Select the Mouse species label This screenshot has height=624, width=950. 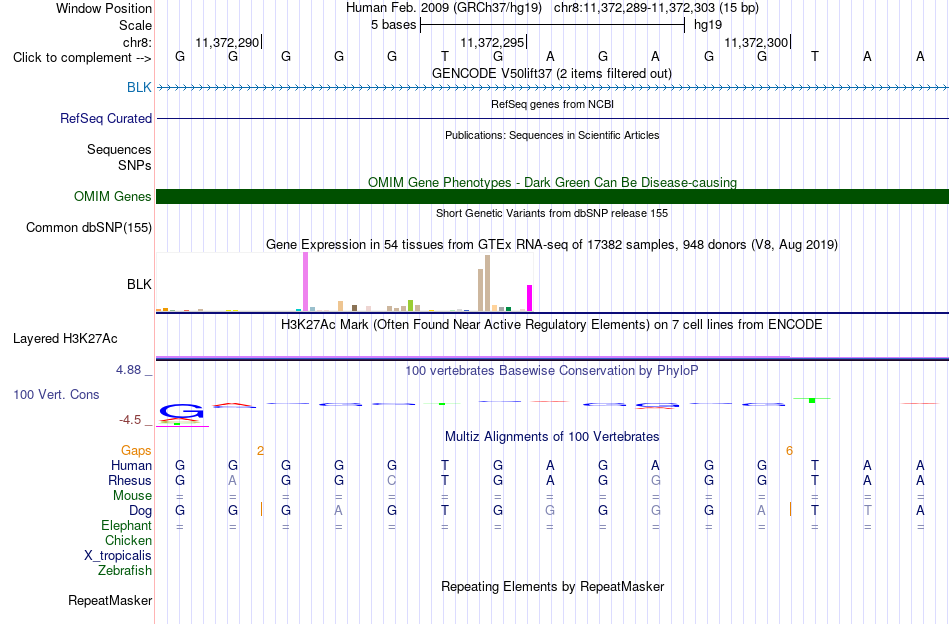coord(132,496)
